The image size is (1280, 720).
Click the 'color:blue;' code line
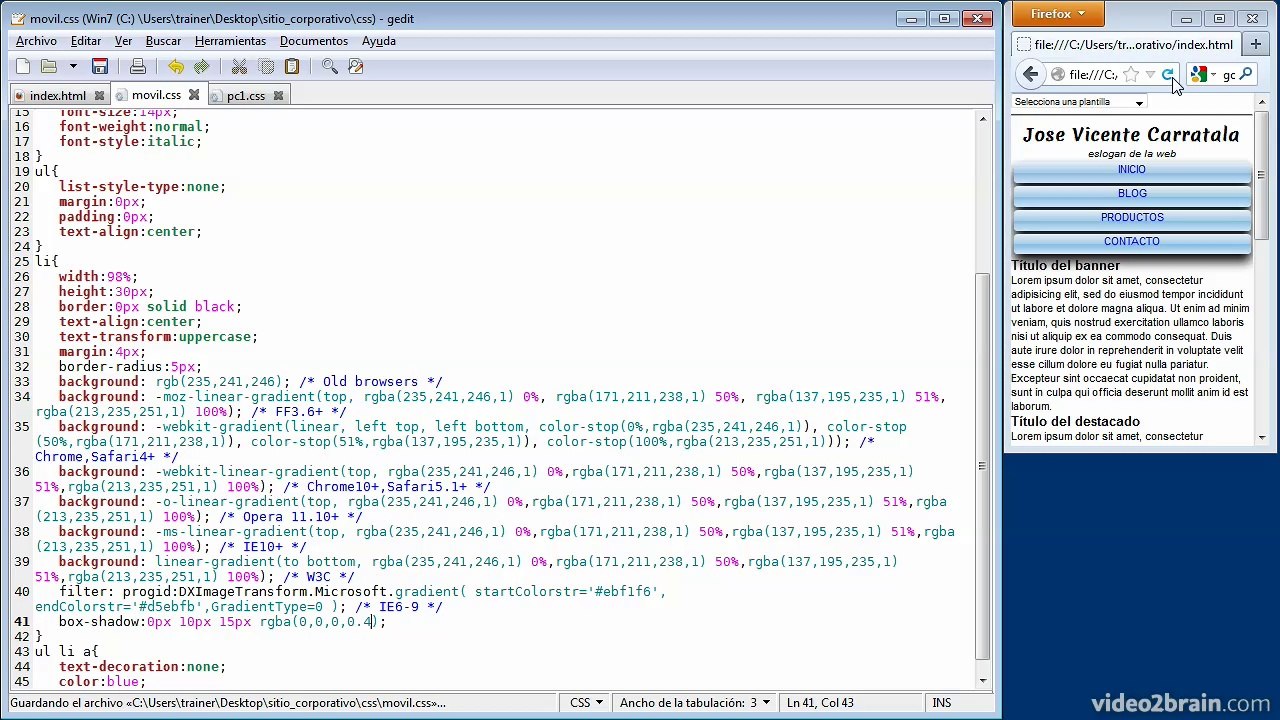coord(102,682)
